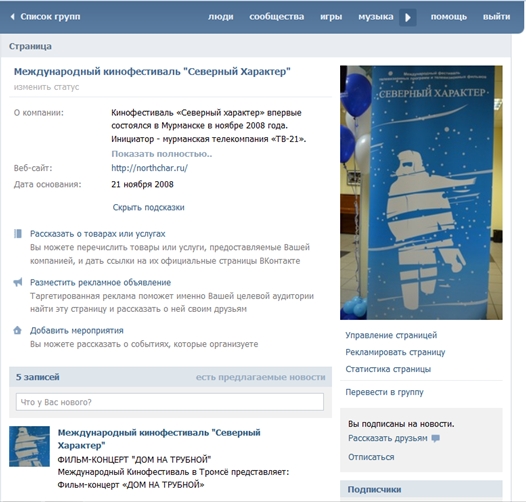
Task: Click the play arrow button next to музыка
Action: [x=408, y=17]
